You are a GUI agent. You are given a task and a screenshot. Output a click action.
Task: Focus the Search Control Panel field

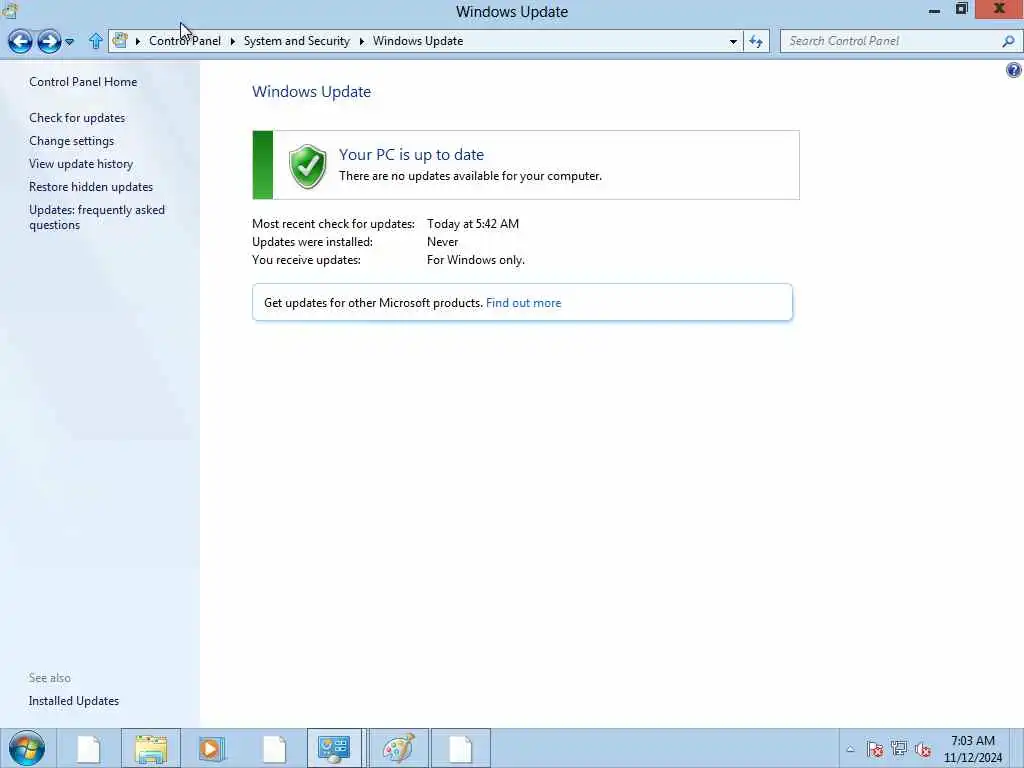coord(891,41)
